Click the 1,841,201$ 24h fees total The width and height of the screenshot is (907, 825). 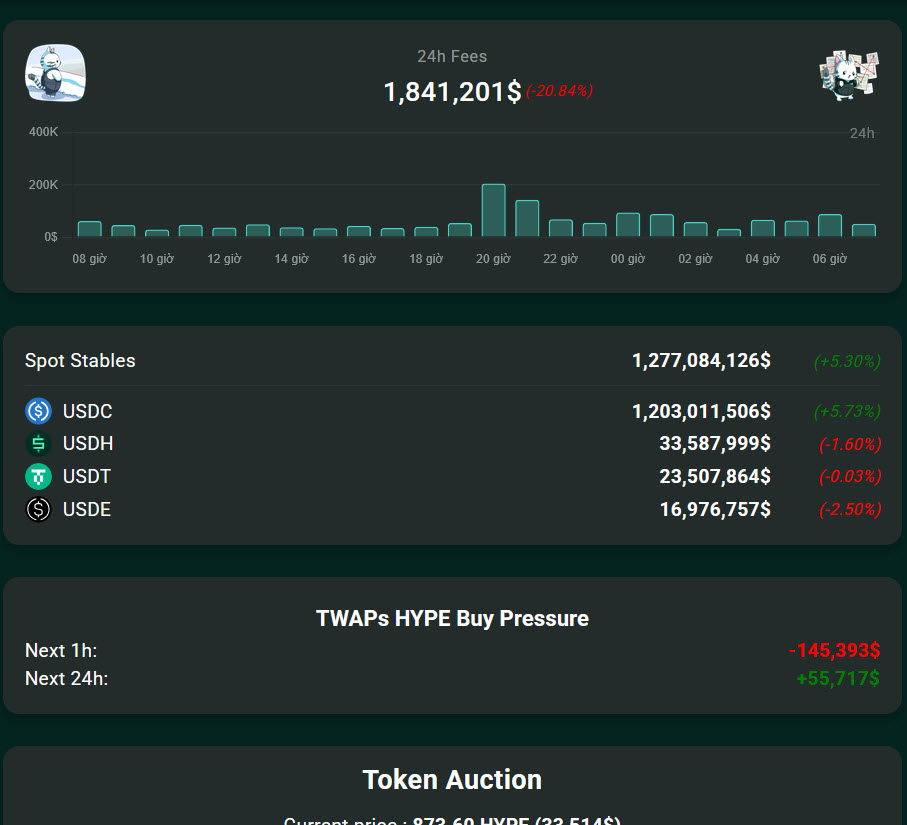452,92
